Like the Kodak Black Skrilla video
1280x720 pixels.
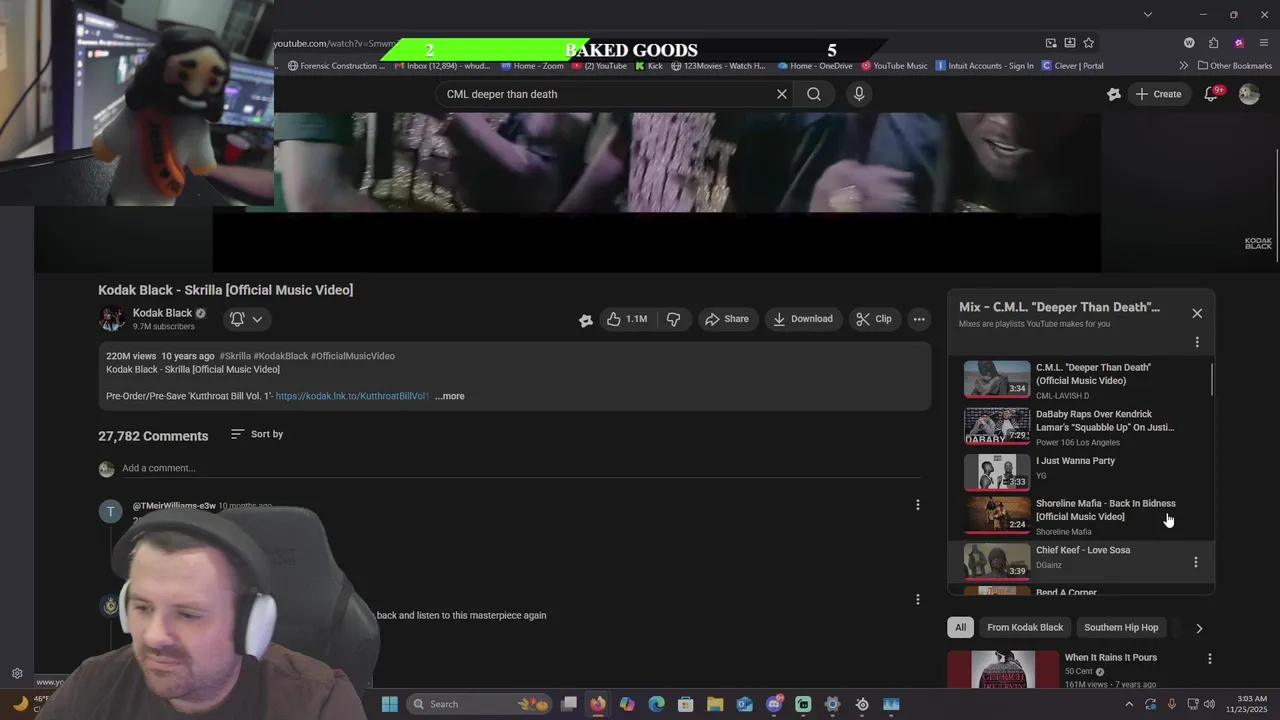point(627,319)
